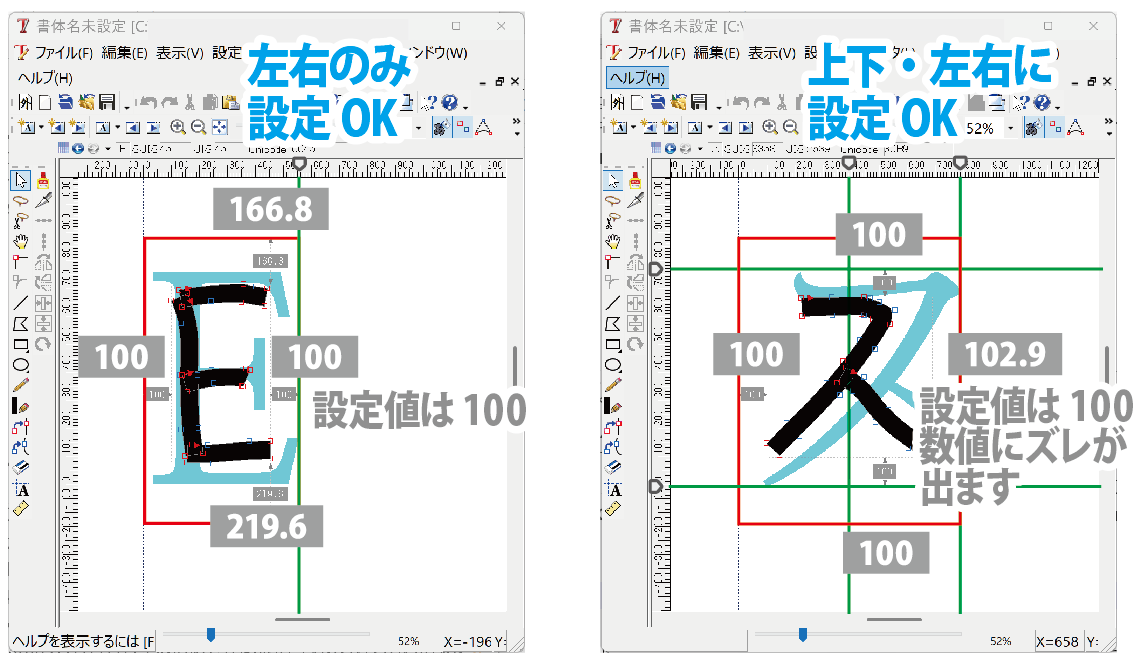1139x663 pixels.
Task: Select the straight line tool in right window
Action: [612, 303]
